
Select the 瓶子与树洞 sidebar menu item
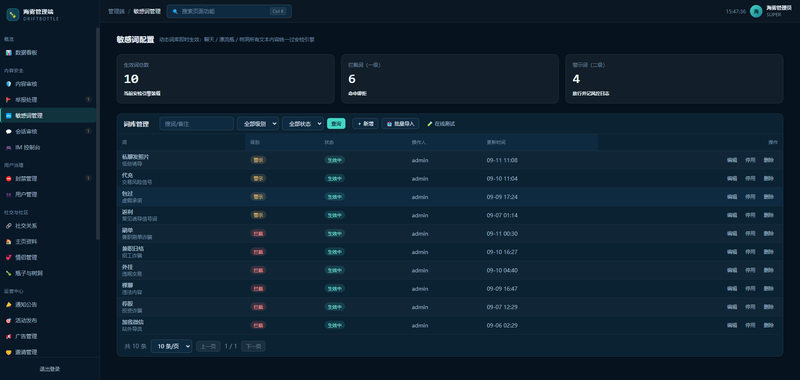[47, 273]
